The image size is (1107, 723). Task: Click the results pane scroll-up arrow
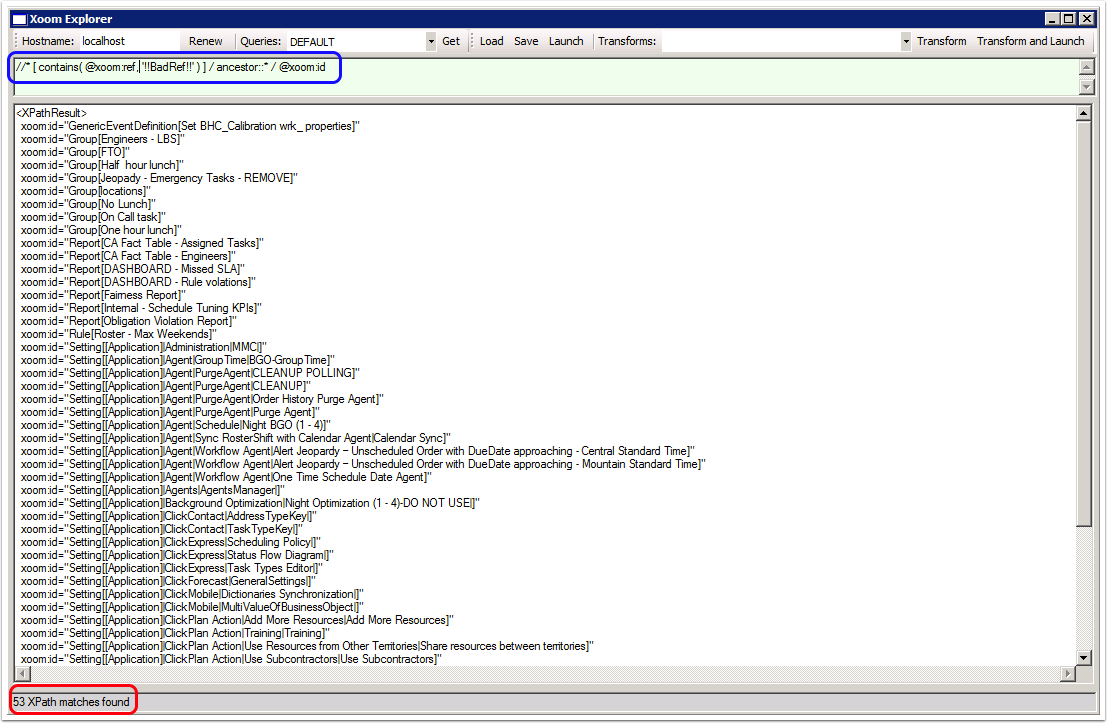[1083, 113]
